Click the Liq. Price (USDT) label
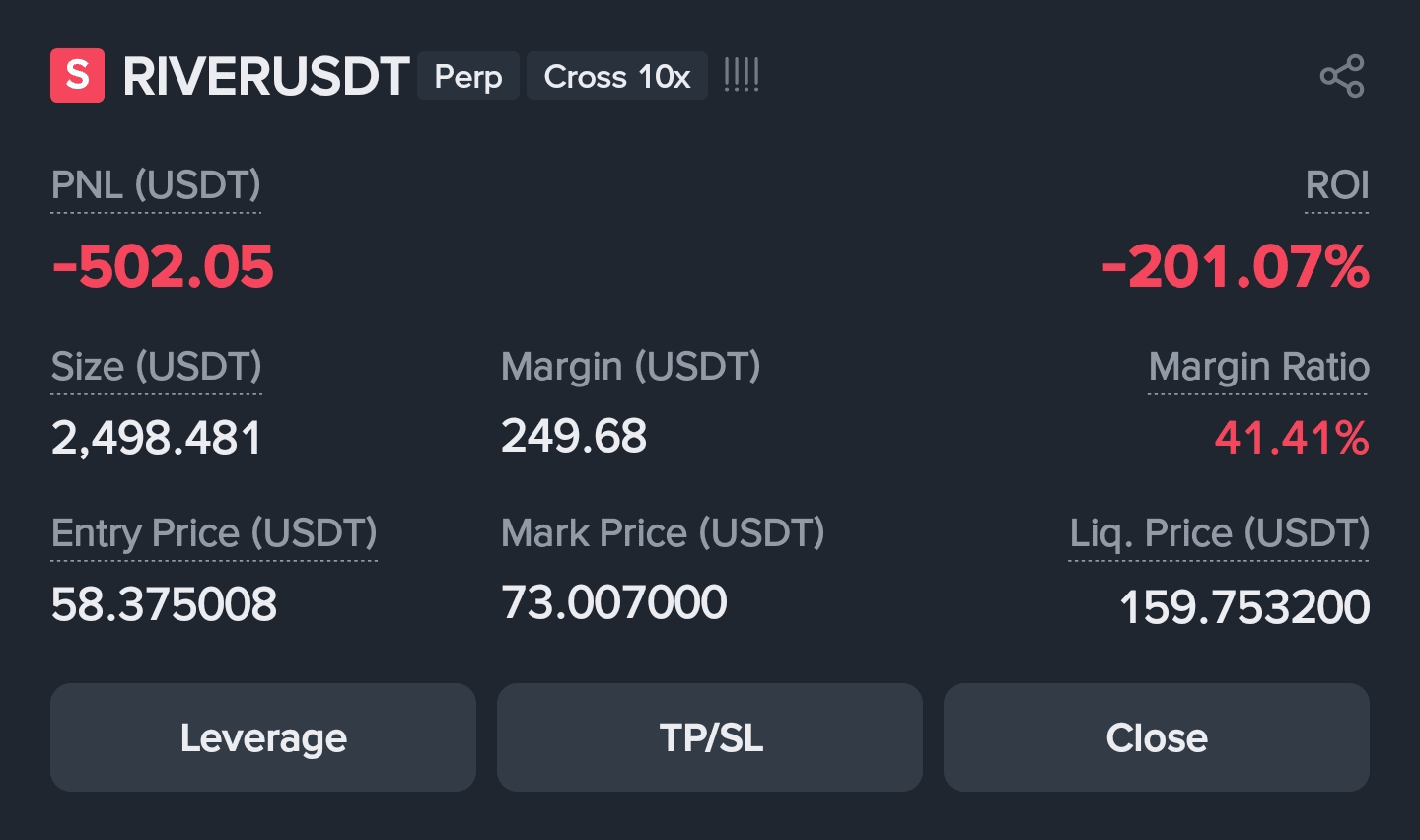This screenshot has width=1420, height=840. (1219, 533)
